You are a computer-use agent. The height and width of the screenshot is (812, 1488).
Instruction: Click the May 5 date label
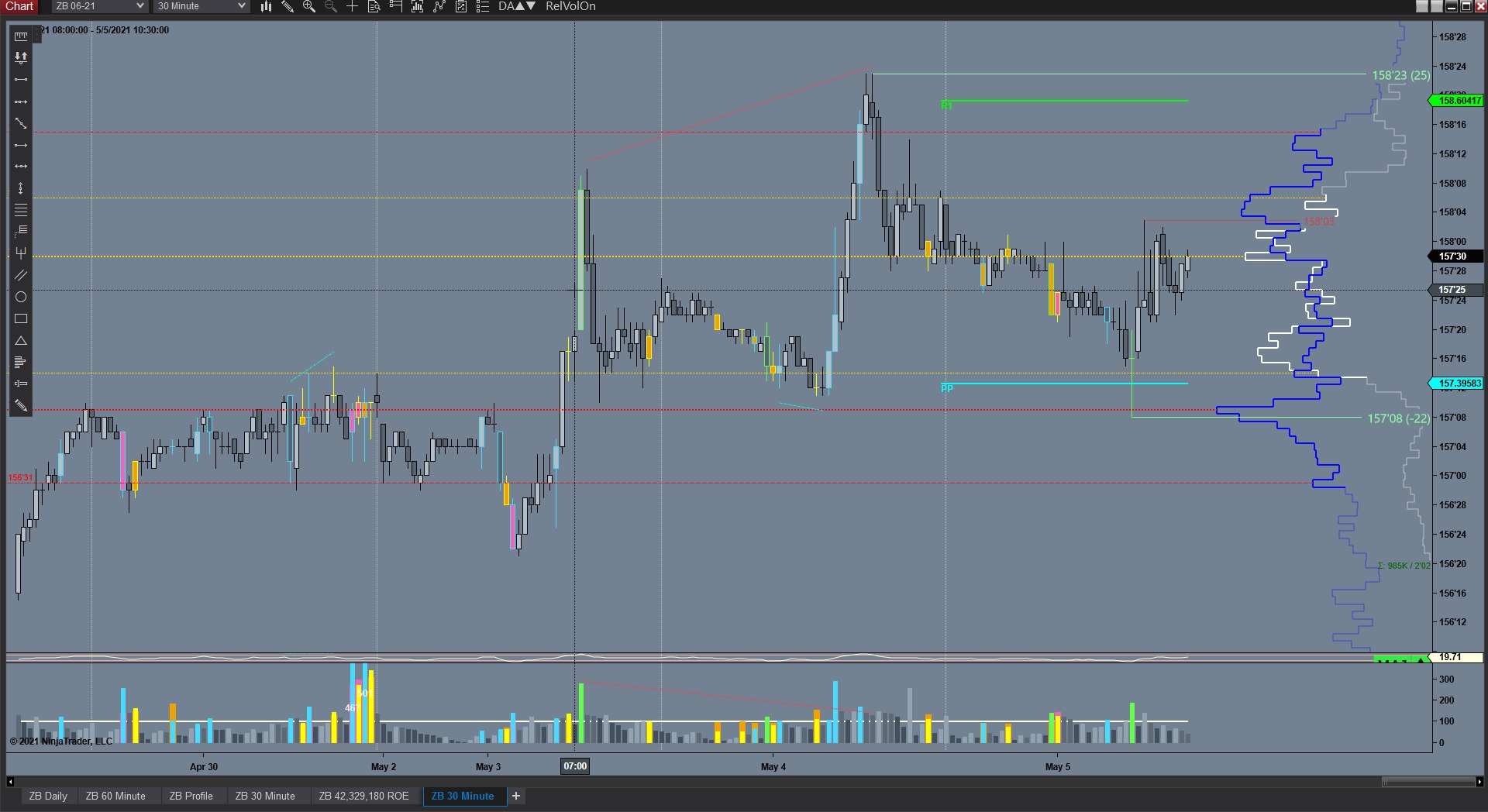click(x=1057, y=767)
